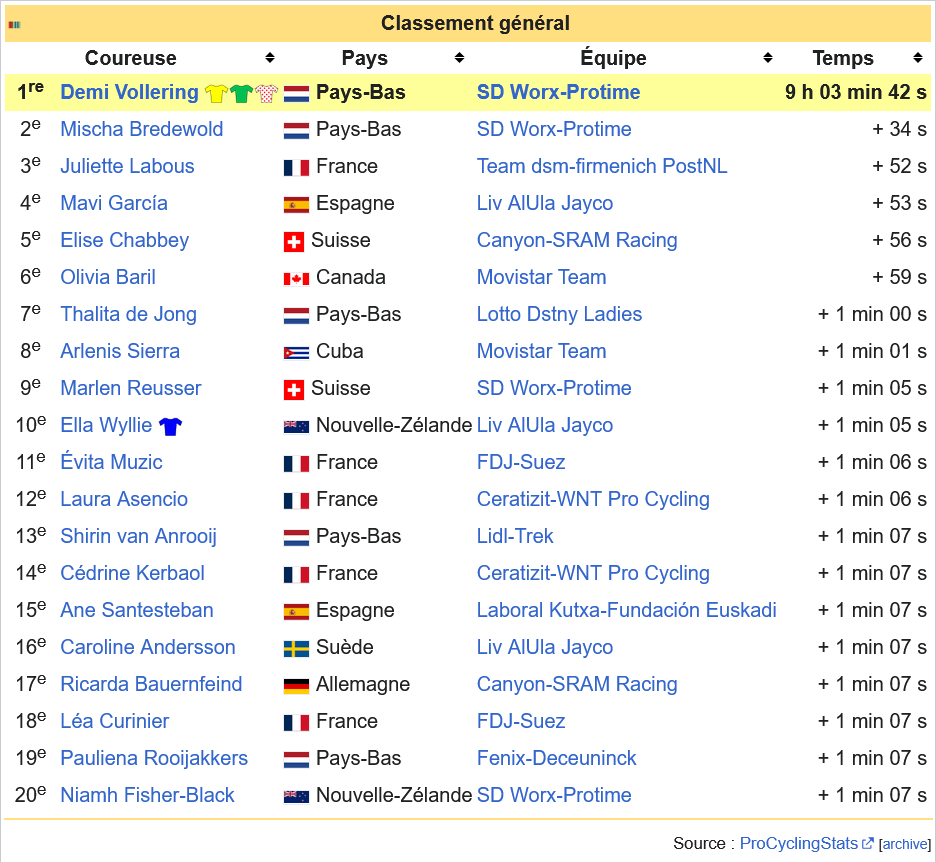Screen dimensions: 936x862
Task: Click the French flag in Léa Curinier's row
Action: pyautogui.click(x=296, y=723)
